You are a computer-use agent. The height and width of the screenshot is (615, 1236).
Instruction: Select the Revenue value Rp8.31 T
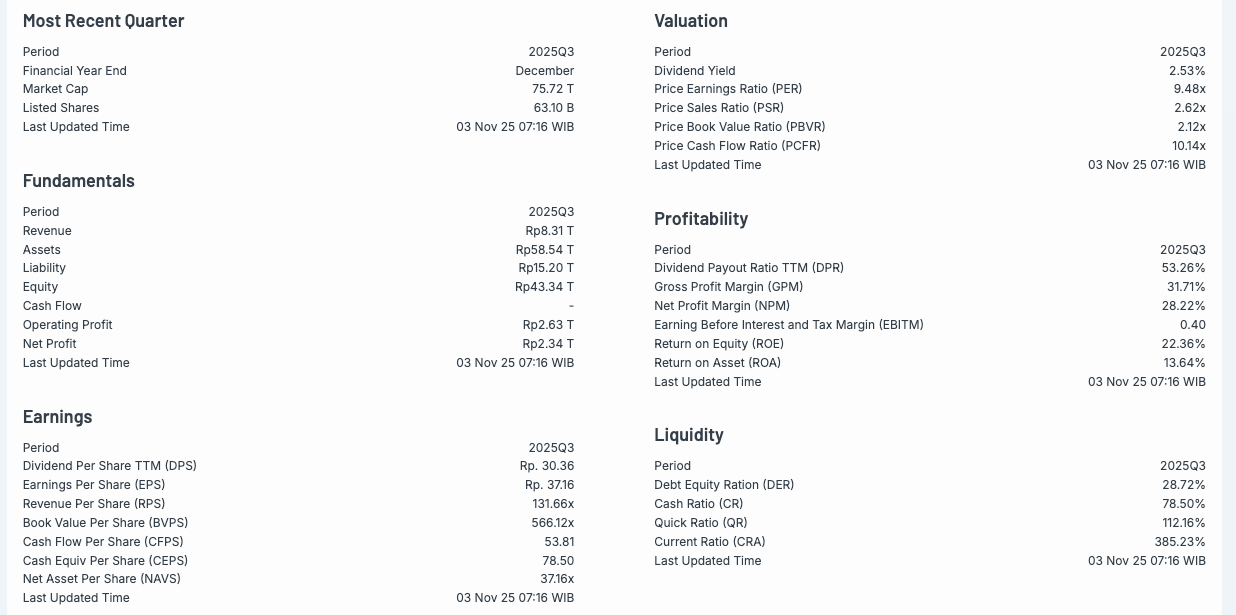pos(549,231)
